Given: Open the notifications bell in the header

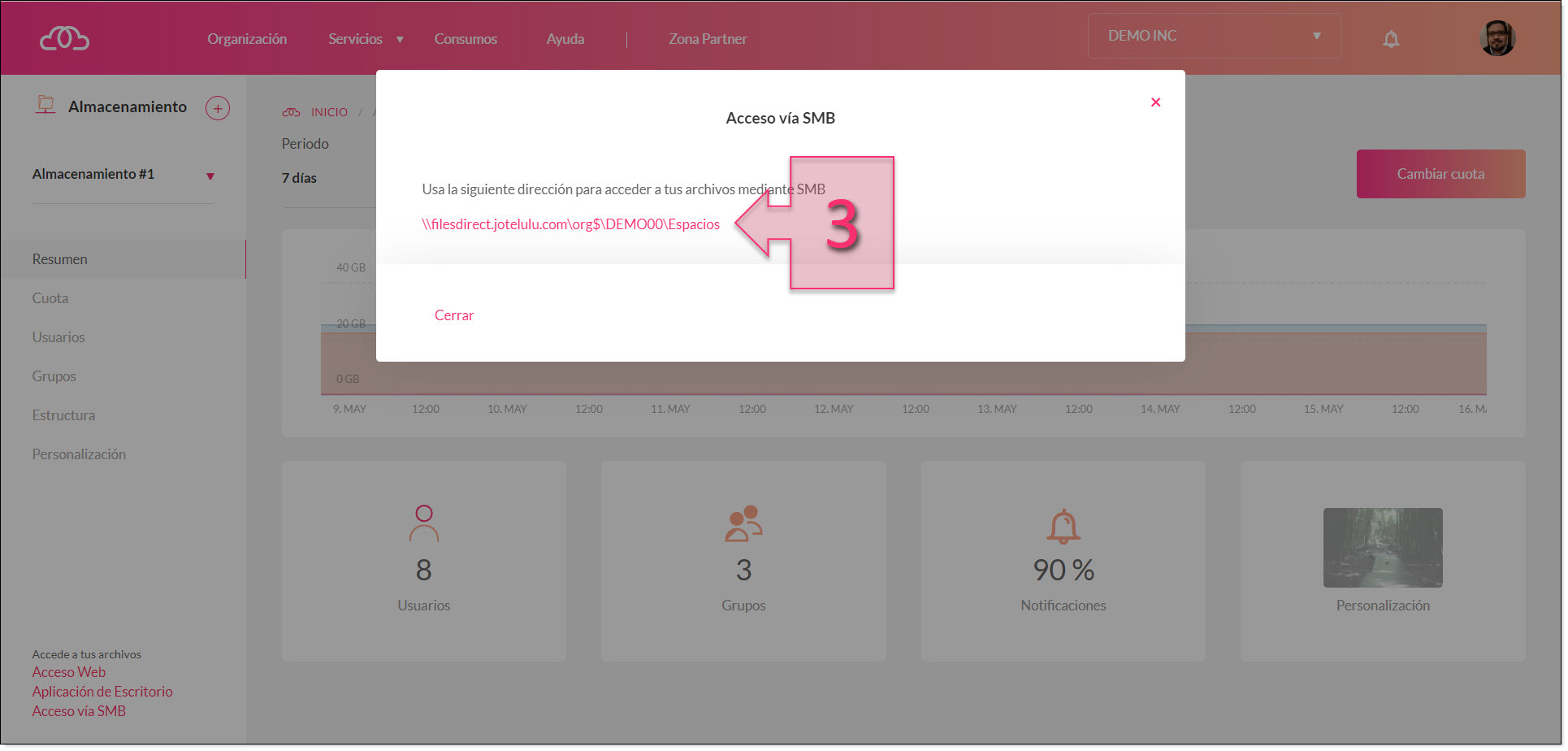Looking at the screenshot, I should (x=1391, y=37).
